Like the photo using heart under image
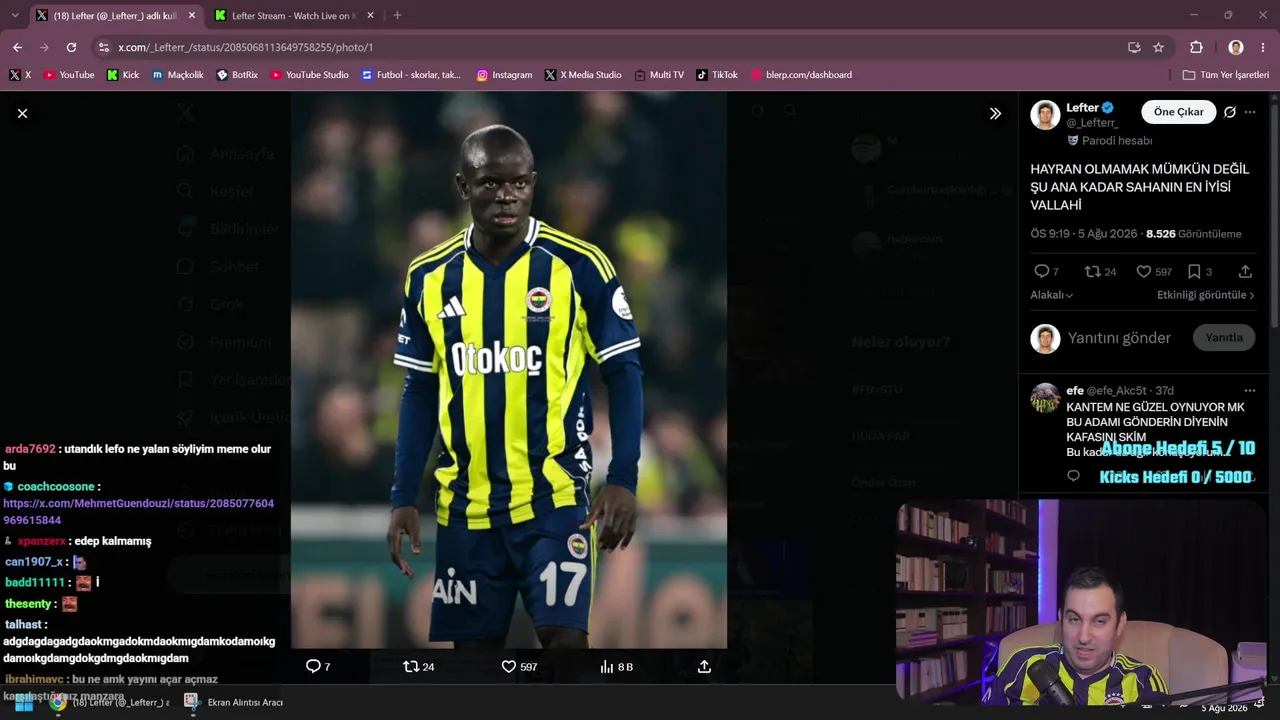1280x720 pixels. (x=508, y=666)
